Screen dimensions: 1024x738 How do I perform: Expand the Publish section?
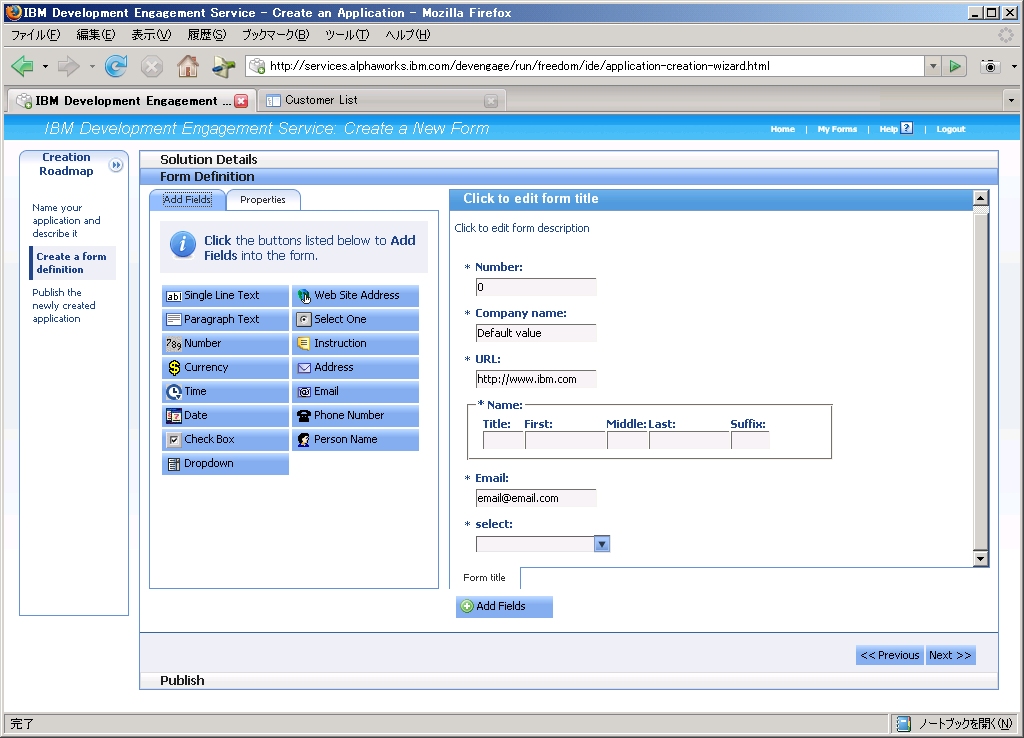pyautogui.click(x=569, y=681)
